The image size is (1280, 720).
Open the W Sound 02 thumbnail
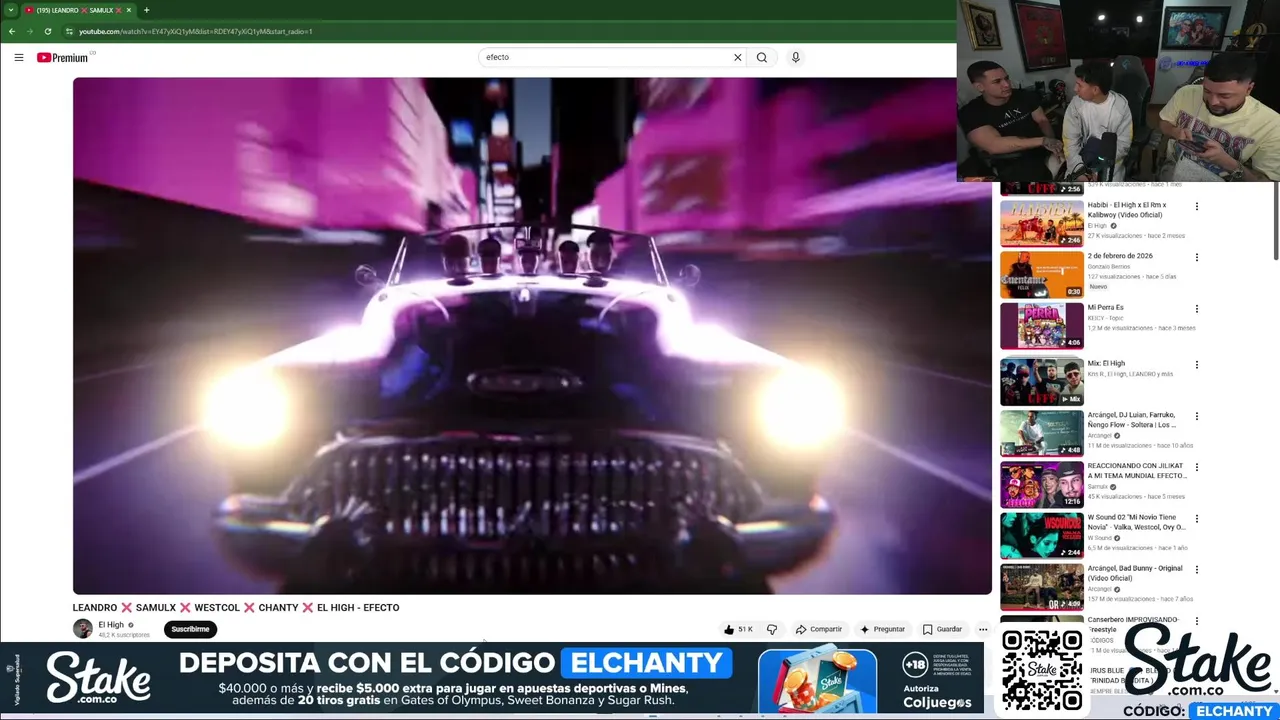coord(1041,536)
